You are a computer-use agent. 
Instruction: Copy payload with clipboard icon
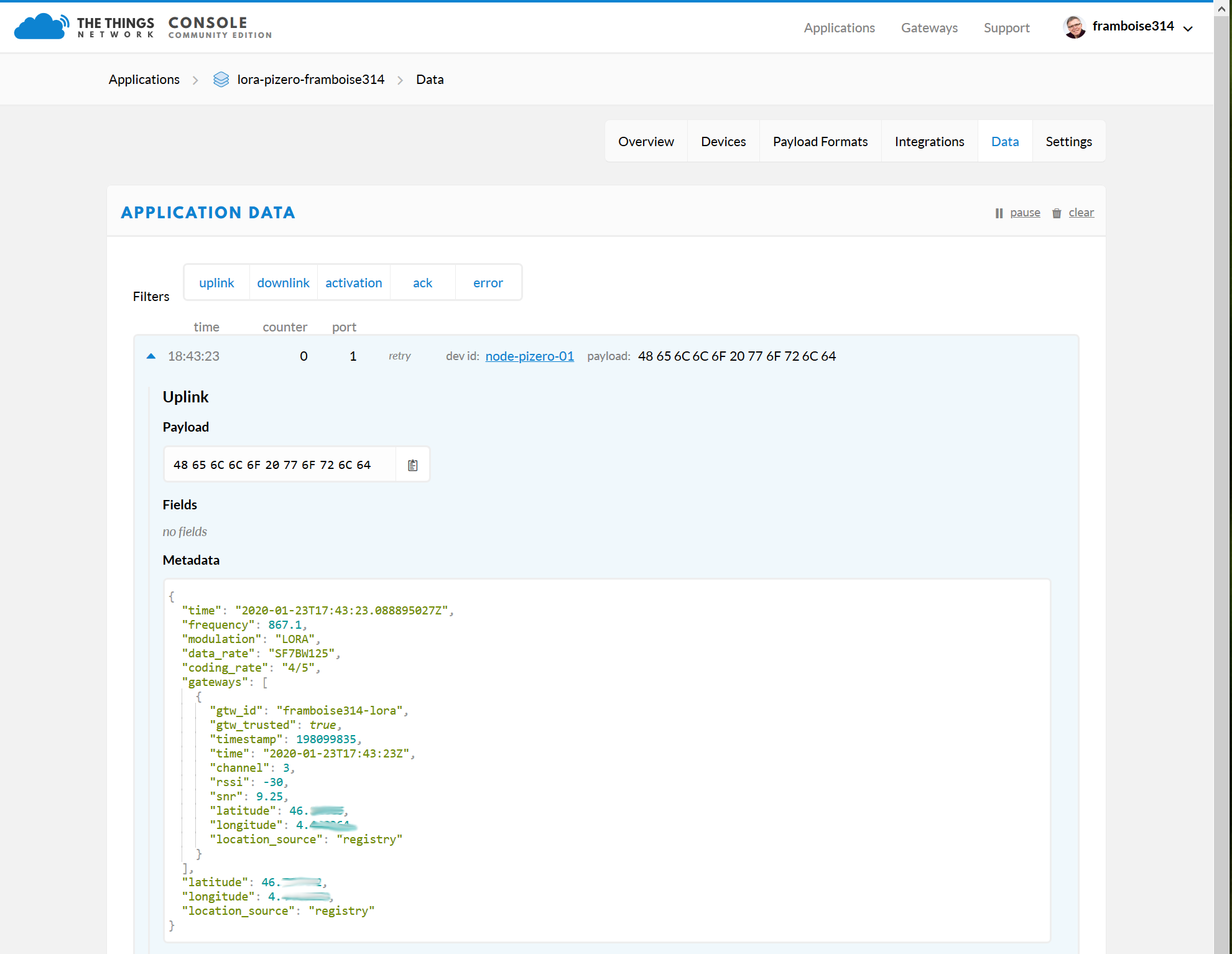[412, 465]
